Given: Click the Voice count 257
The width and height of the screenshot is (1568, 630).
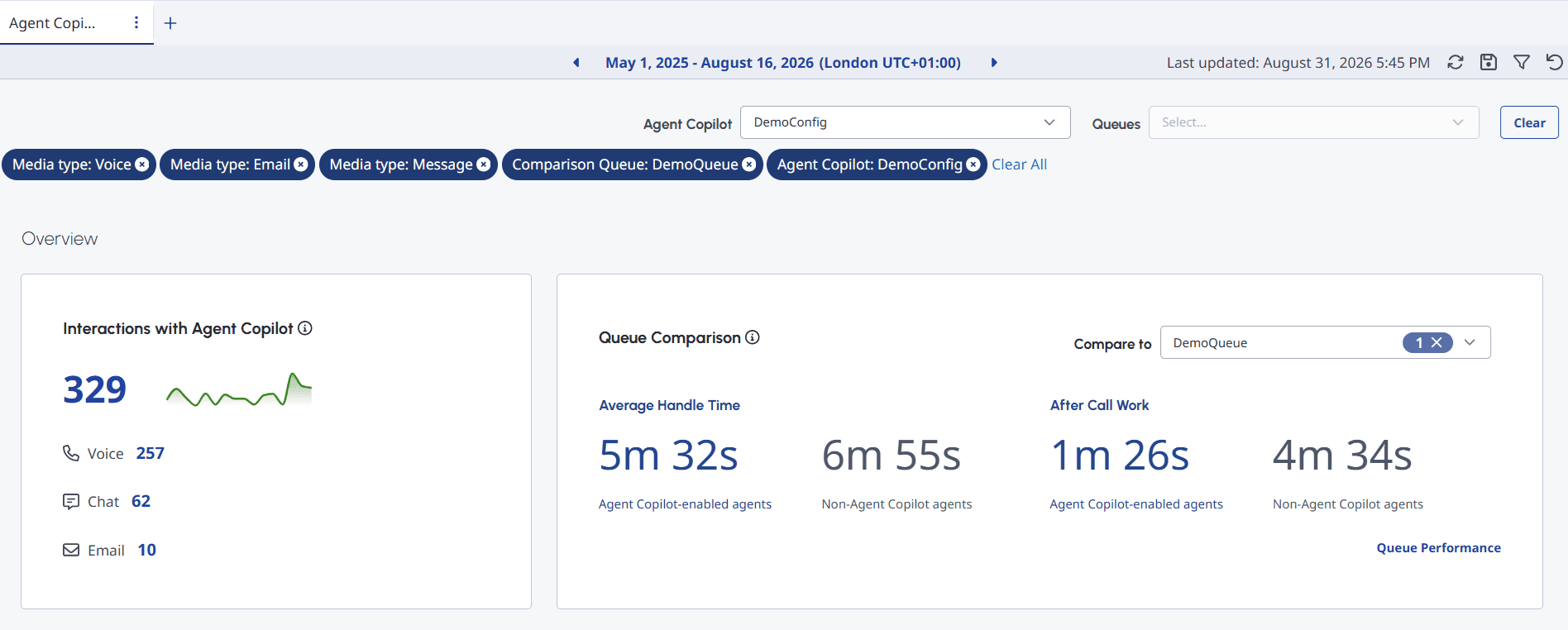Looking at the screenshot, I should coord(151,453).
